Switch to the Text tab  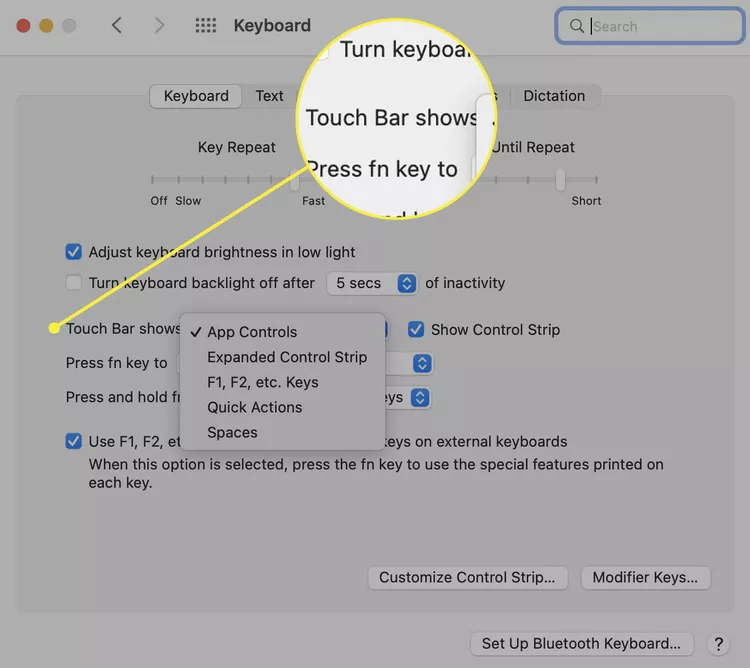(x=269, y=96)
